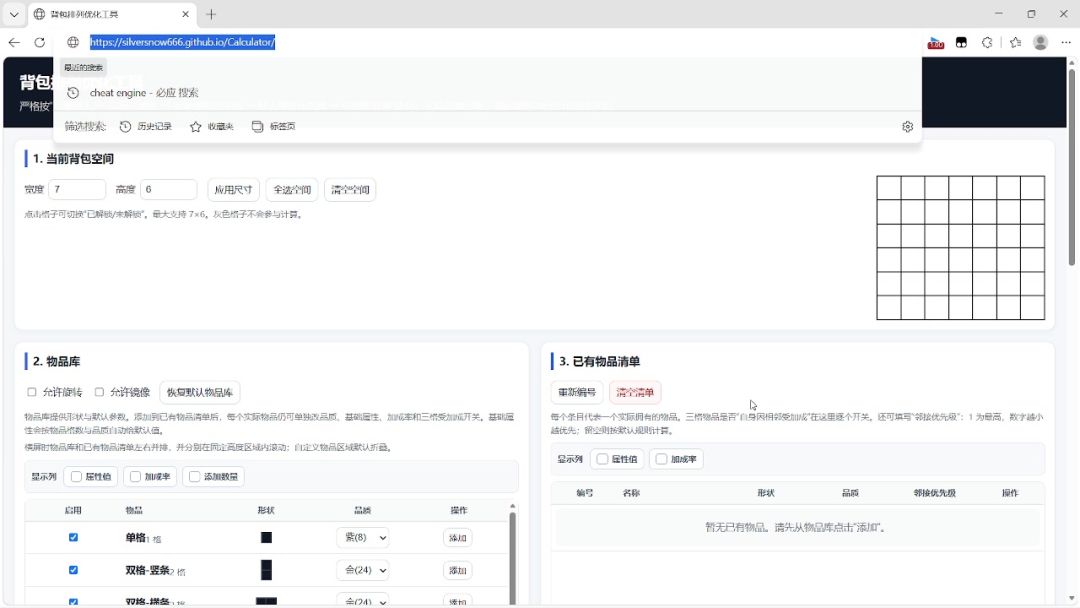Click 添加 button for 单格 row
The image size is (1080, 608).
point(457,538)
